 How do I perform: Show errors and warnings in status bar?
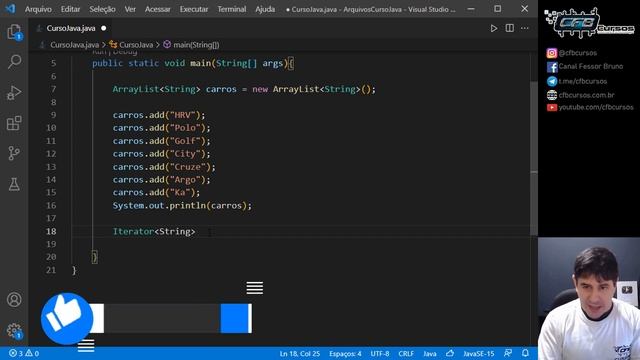pyautogui.click(x=24, y=353)
